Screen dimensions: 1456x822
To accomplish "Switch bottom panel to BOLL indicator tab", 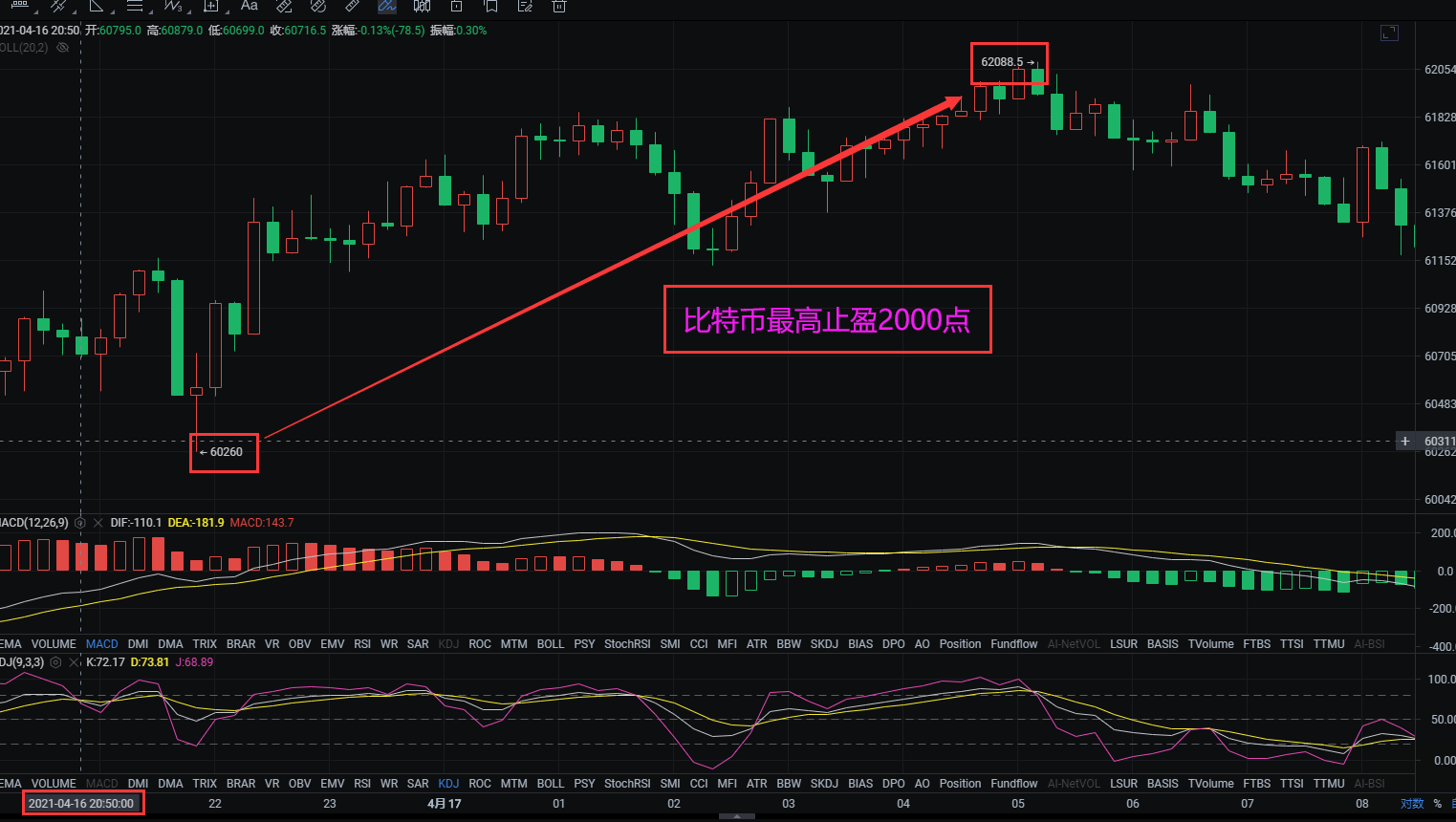I will pyautogui.click(x=550, y=783).
